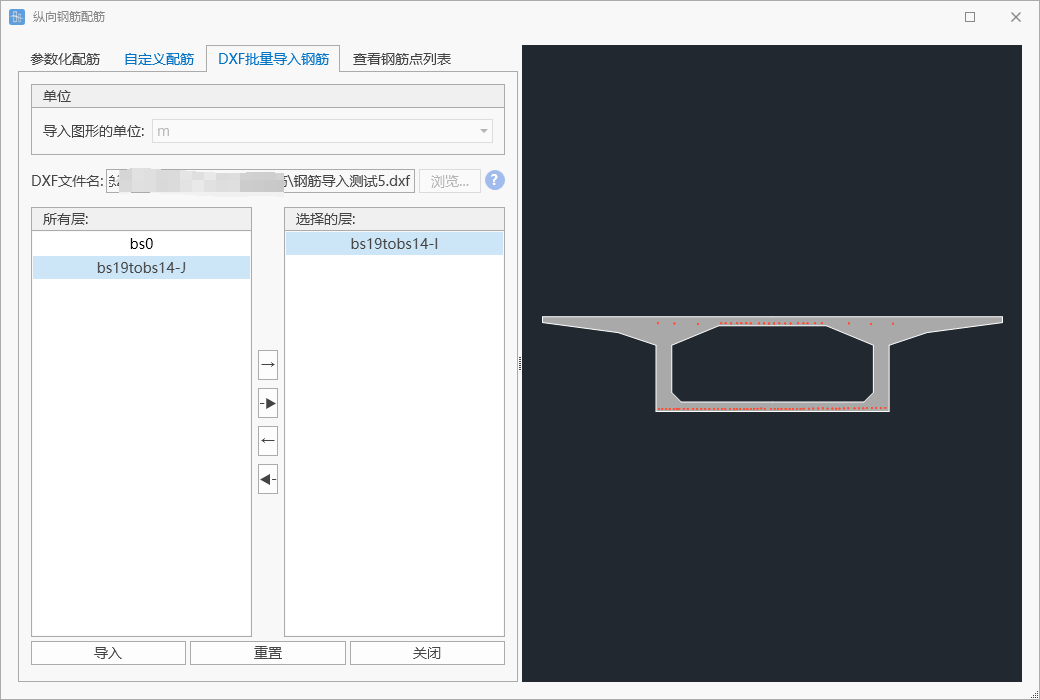The width and height of the screenshot is (1040, 700).
Task: Maximize the 纵向钢筋配筋 window
Action: click(x=970, y=17)
